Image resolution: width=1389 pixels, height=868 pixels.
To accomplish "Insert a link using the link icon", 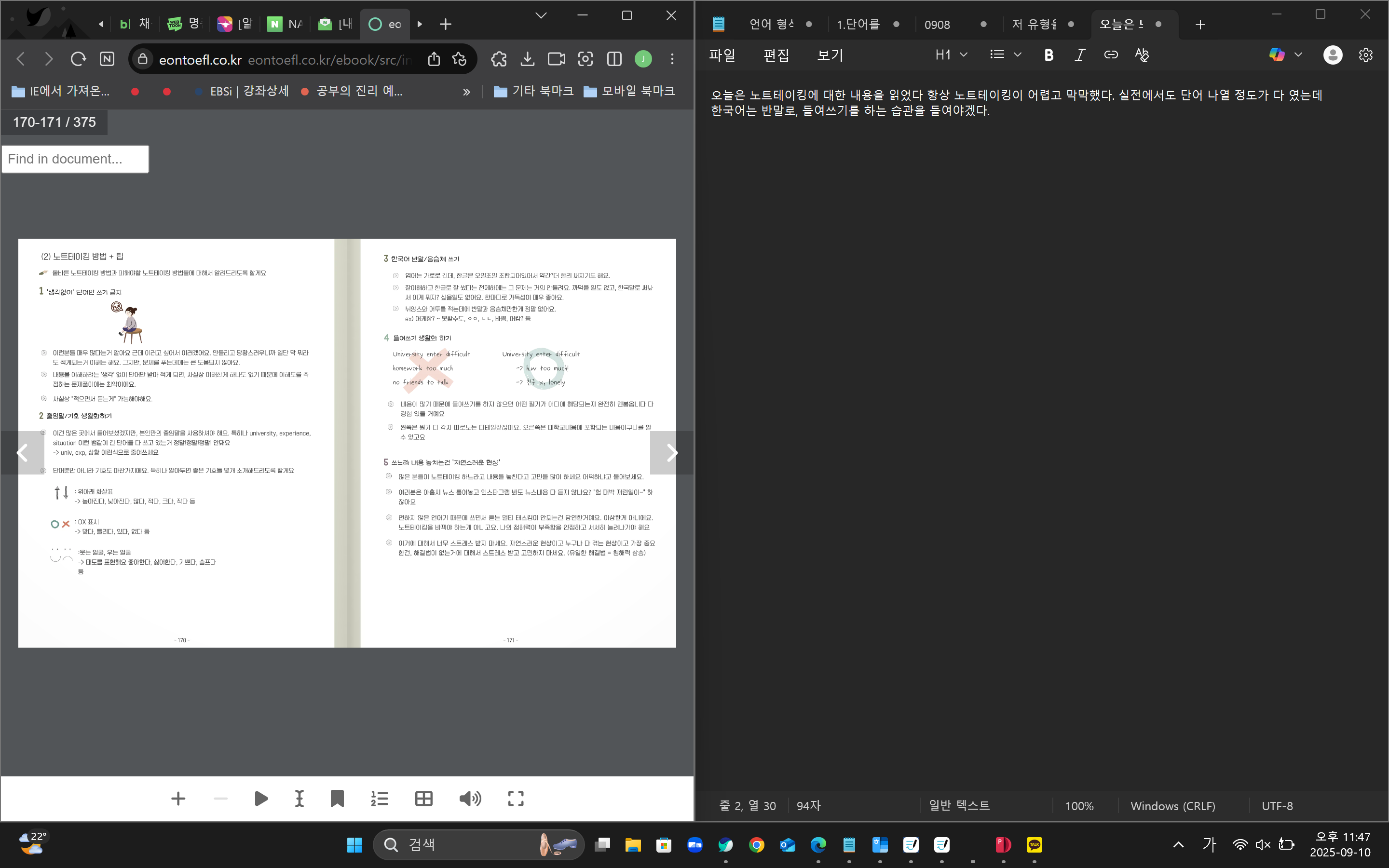I will [x=1111, y=55].
